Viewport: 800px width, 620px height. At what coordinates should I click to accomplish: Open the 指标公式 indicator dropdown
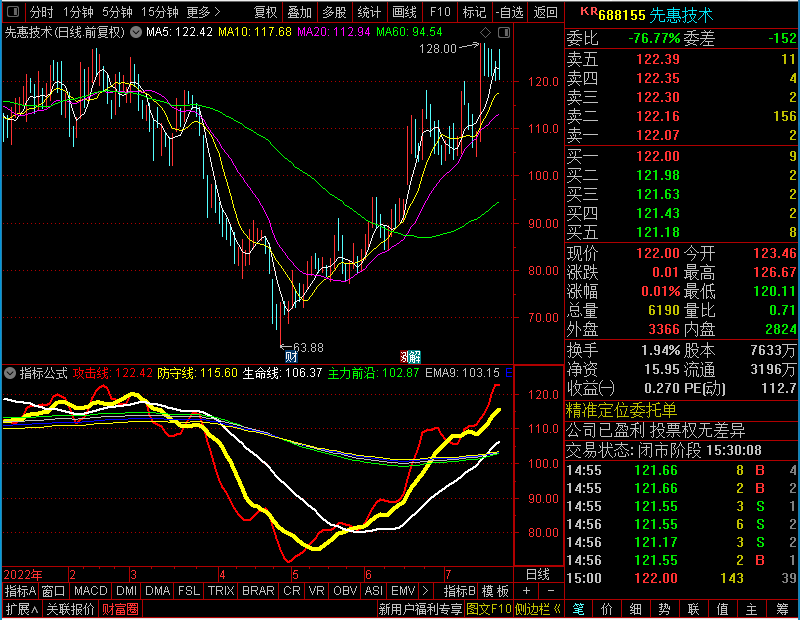point(10,373)
